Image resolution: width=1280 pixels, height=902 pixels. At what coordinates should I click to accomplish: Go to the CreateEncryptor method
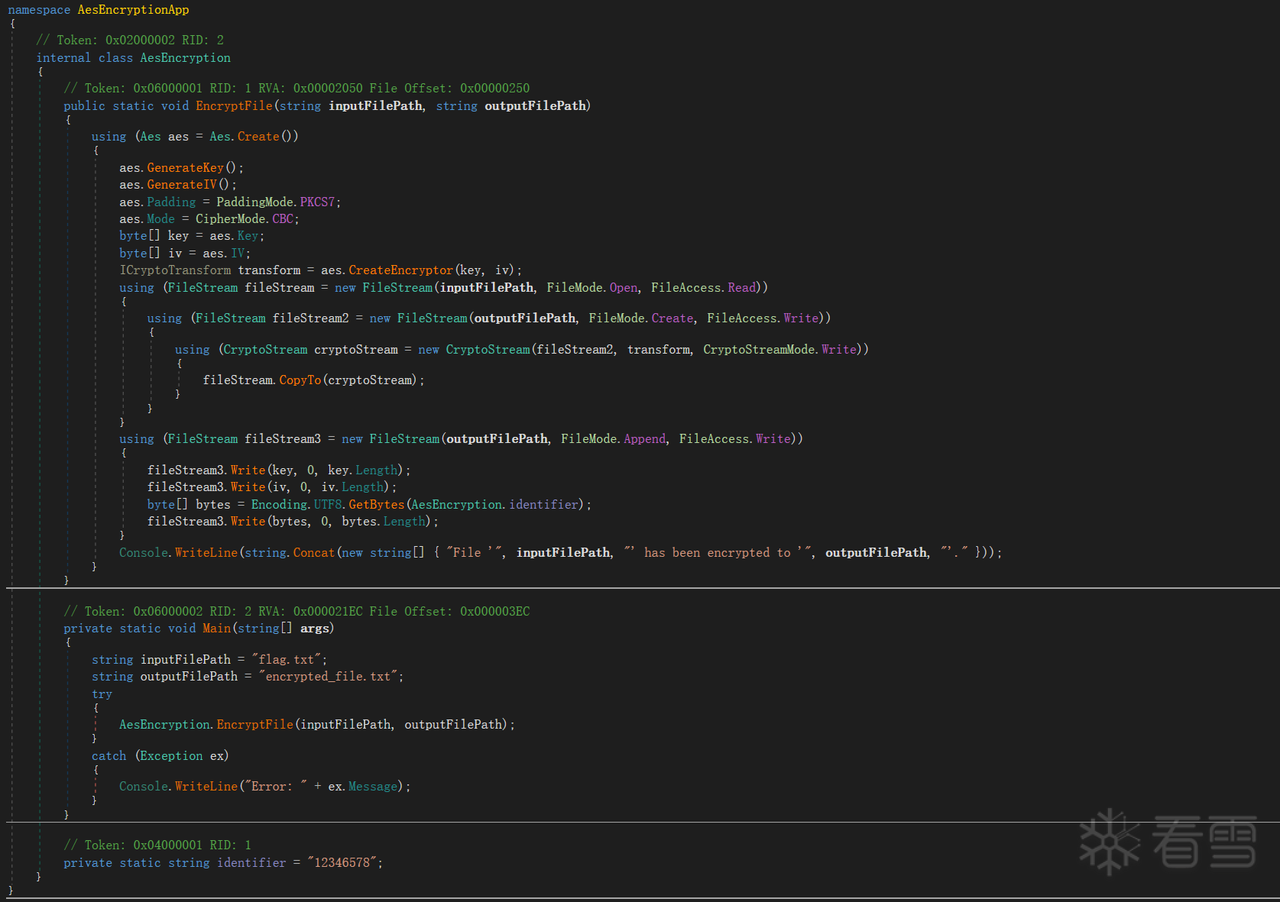click(401, 271)
